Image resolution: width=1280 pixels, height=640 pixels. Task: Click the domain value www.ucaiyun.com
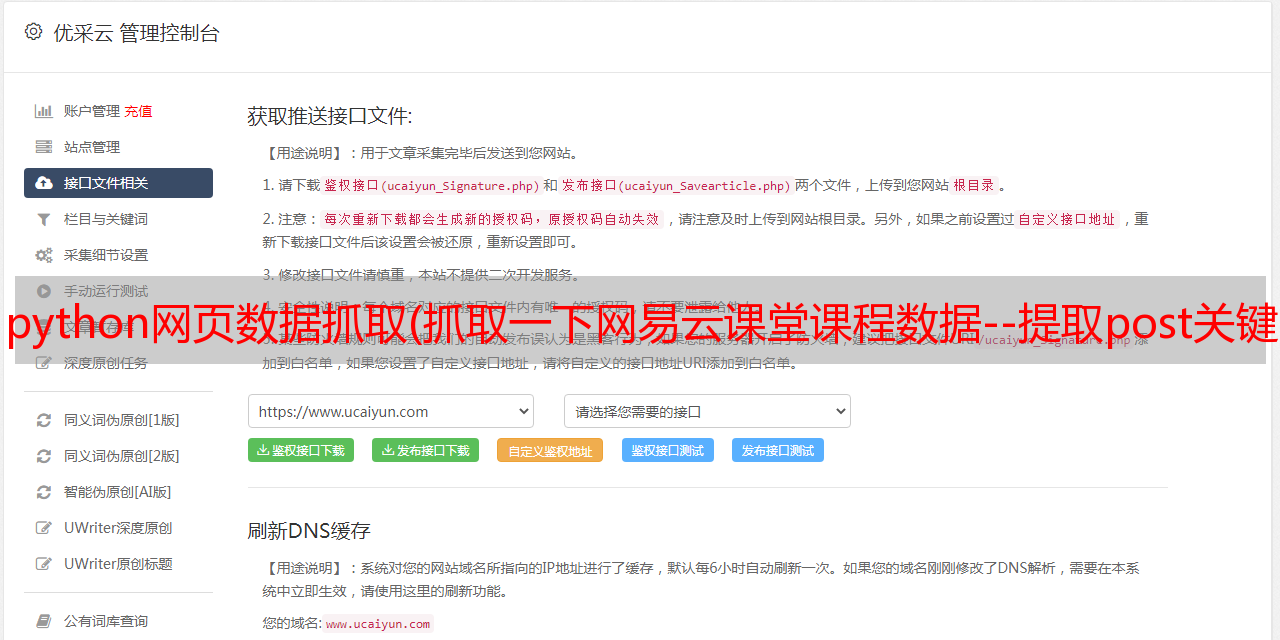pyautogui.click(x=378, y=623)
